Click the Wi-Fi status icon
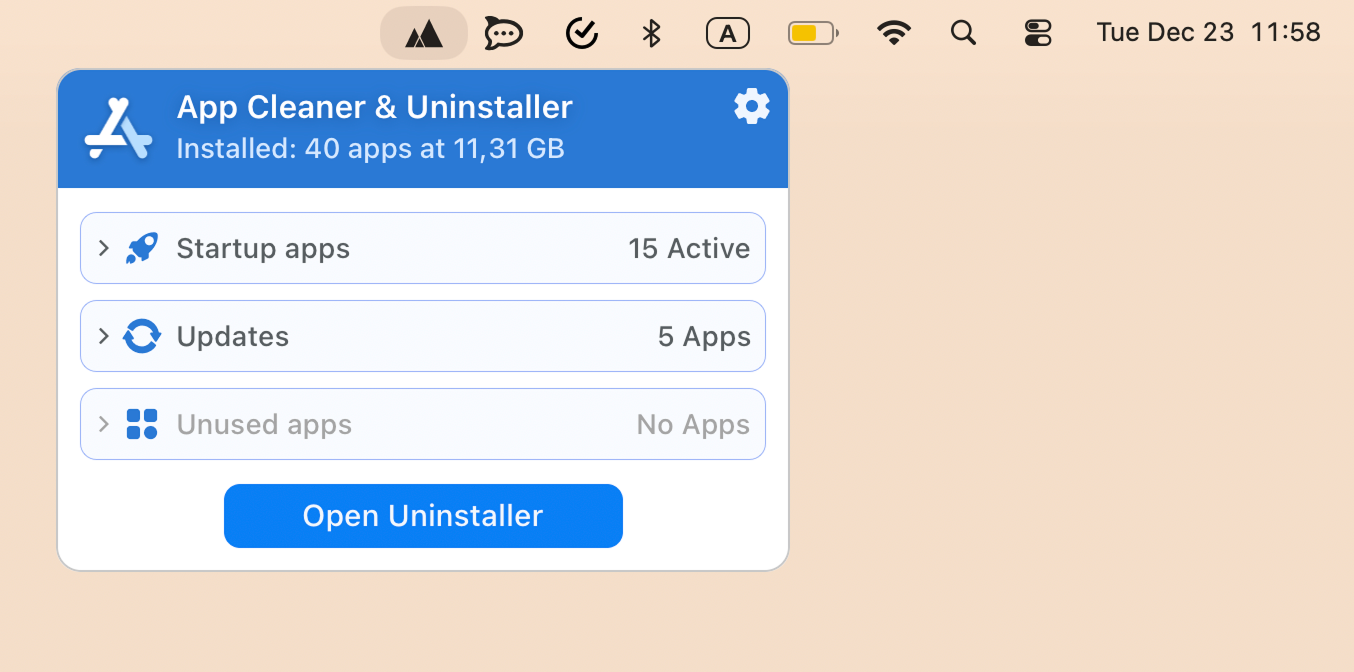The width and height of the screenshot is (1354, 672). [893, 32]
